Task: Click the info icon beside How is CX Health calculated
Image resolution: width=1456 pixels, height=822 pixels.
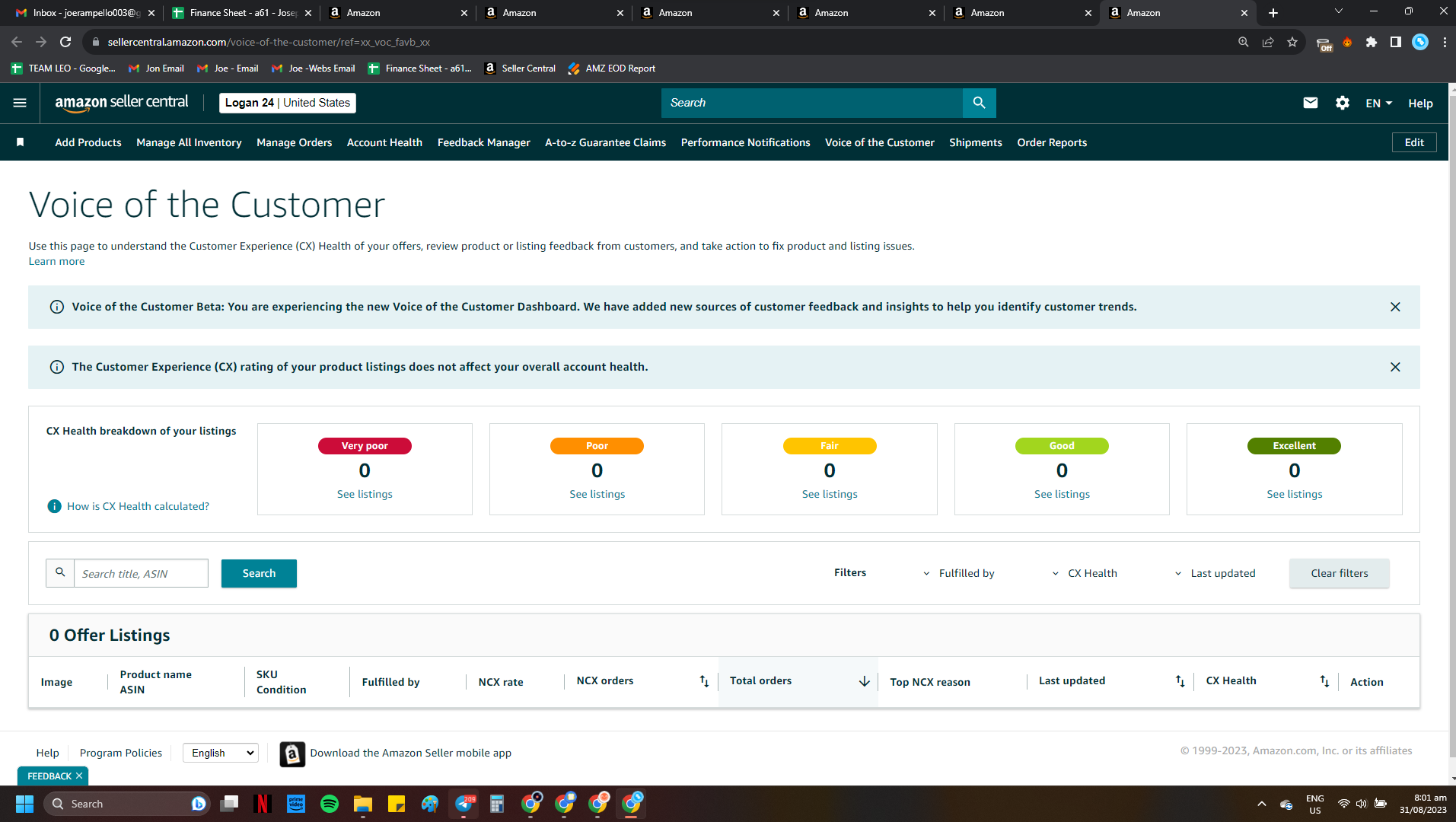Action: click(55, 506)
